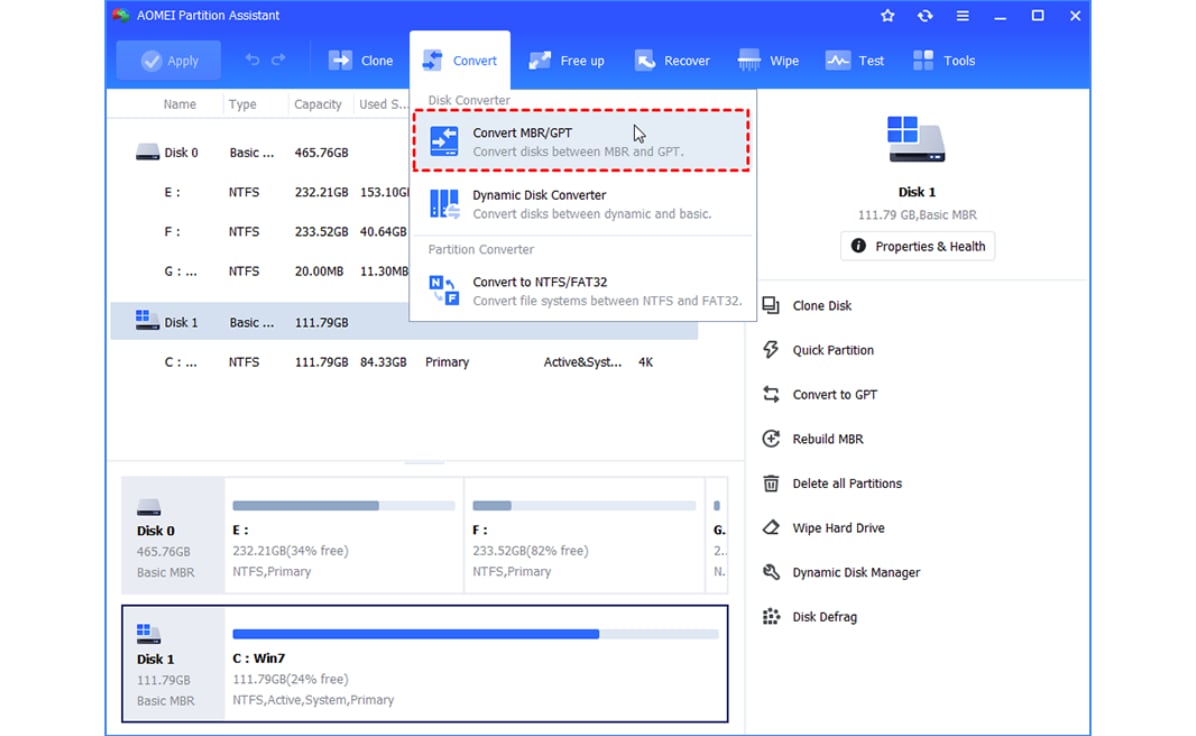The height and width of the screenshot is (736, 1196).
Task: Select the Disk 1 row in list
Action: [x=404, y=322]
